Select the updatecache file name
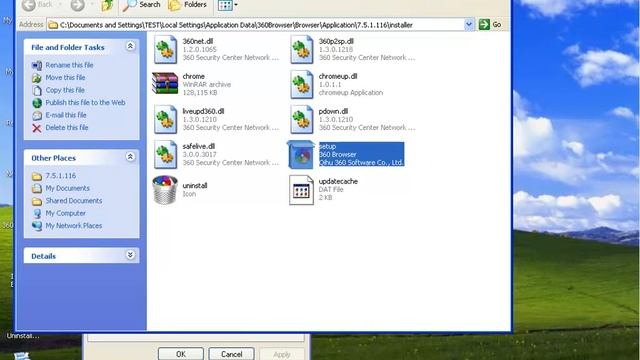This screenshot has height=360, width=640. click(x=338, y=181)
